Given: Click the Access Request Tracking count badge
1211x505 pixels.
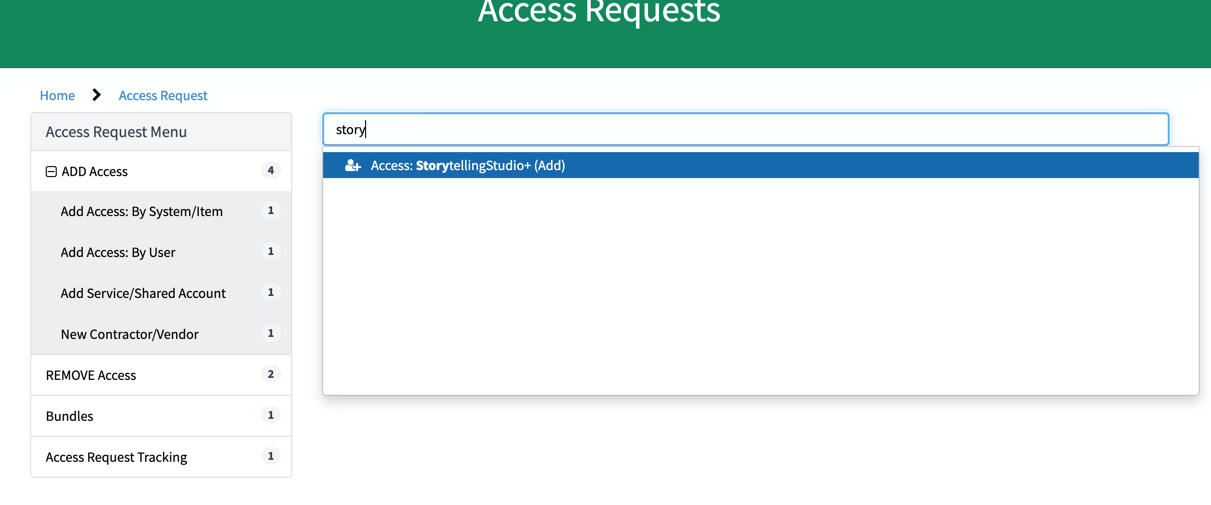Looking at the screenshot, I should [x=270, y=457].
